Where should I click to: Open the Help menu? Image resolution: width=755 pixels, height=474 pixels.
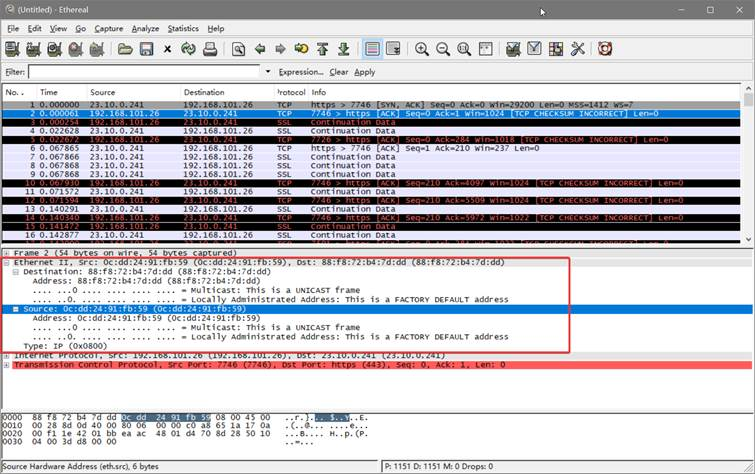coord(216,28)
